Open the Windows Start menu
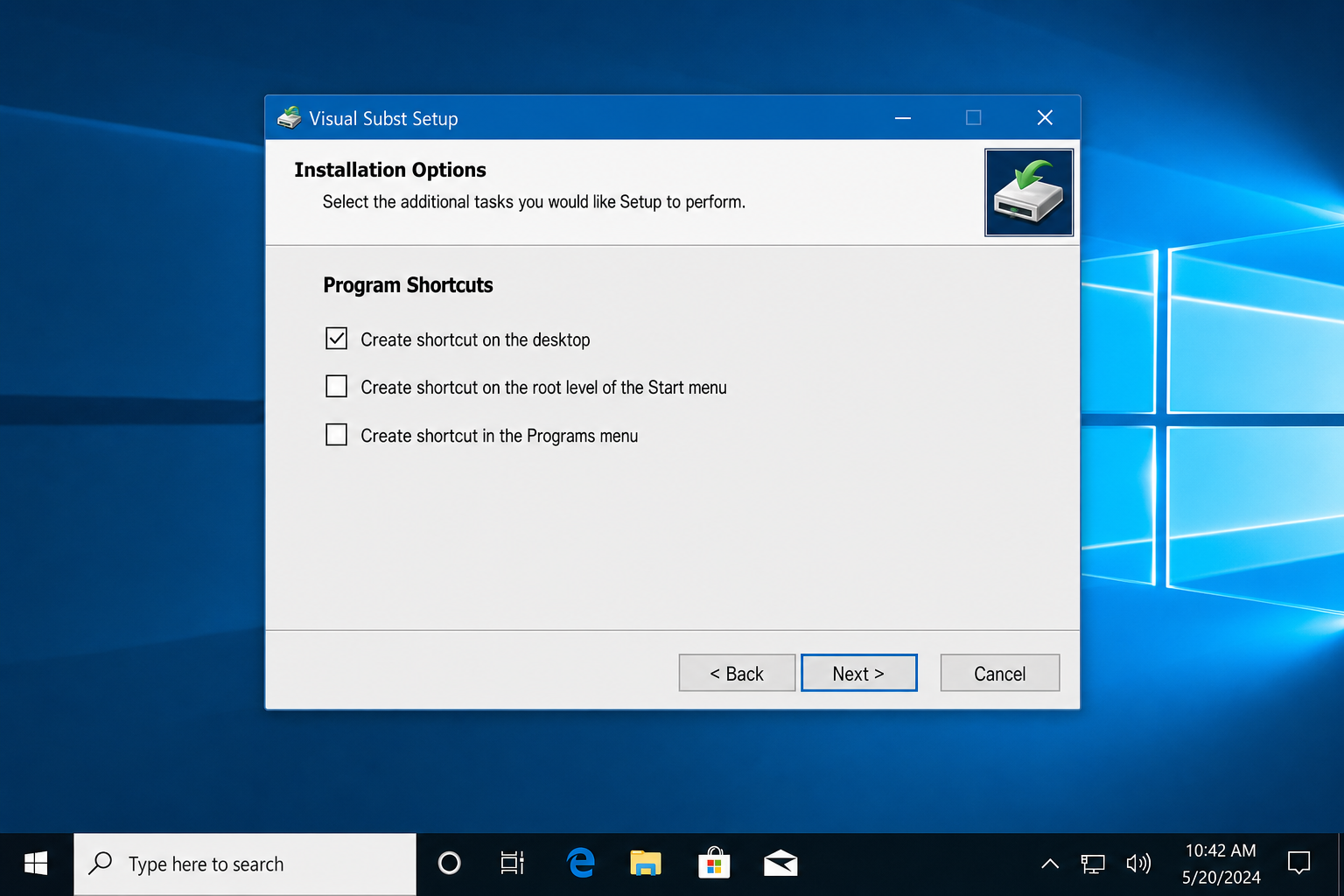The image size is (1344, 896). pos(36,864)
